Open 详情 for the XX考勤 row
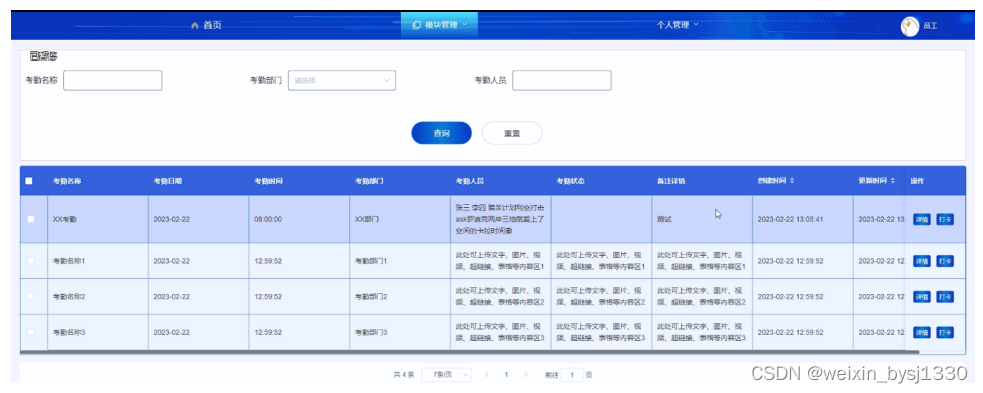Viewport: 983px width, 393px height. (922, 219)
